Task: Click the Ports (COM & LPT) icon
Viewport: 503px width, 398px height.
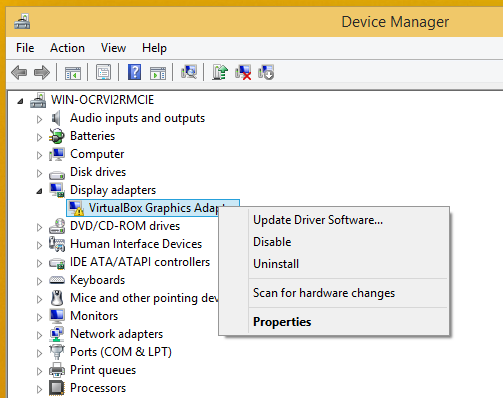Action: pos(57,352)
